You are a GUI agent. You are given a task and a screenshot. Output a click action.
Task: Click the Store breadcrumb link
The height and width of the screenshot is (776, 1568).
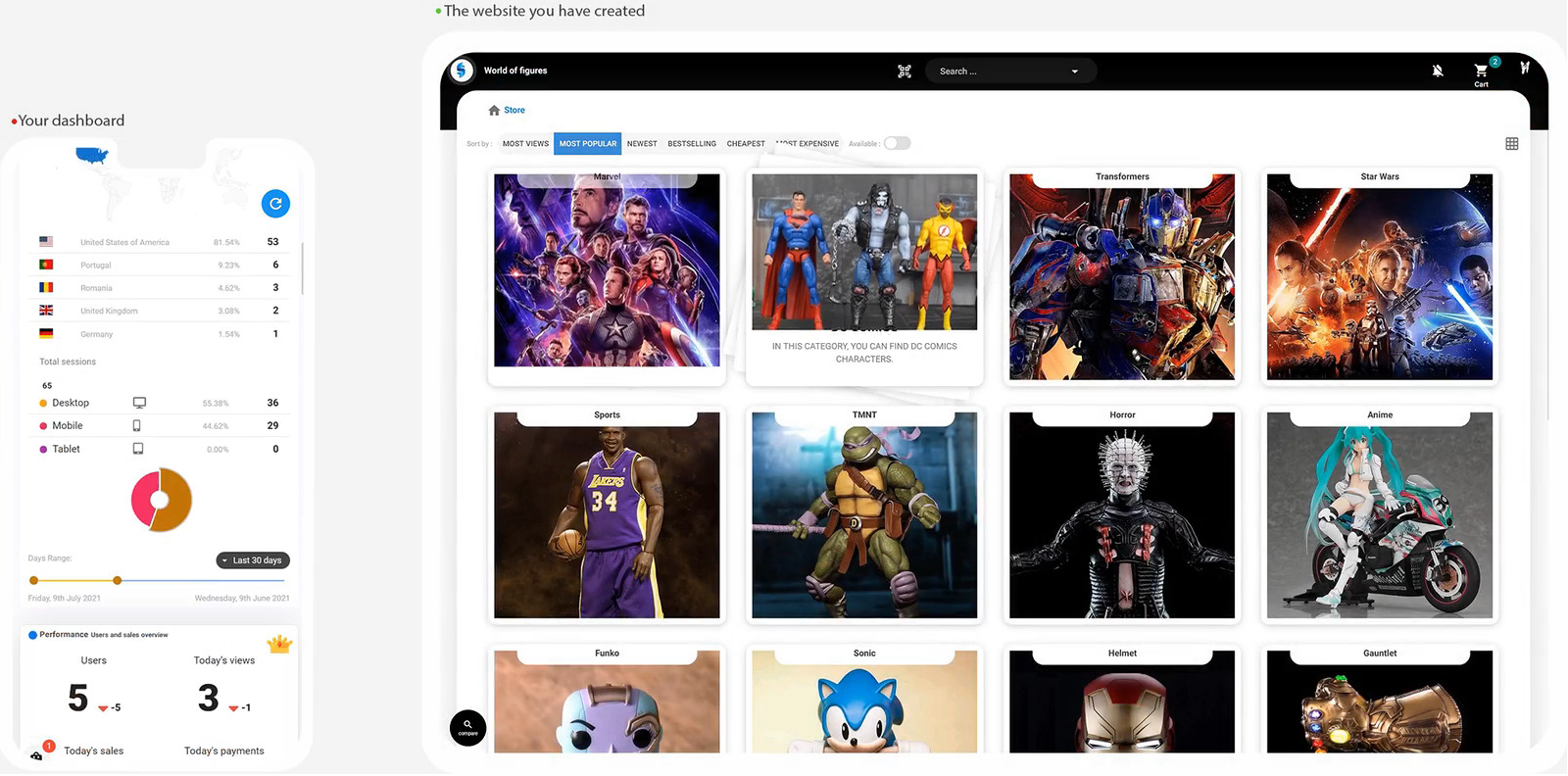[514, 110]
